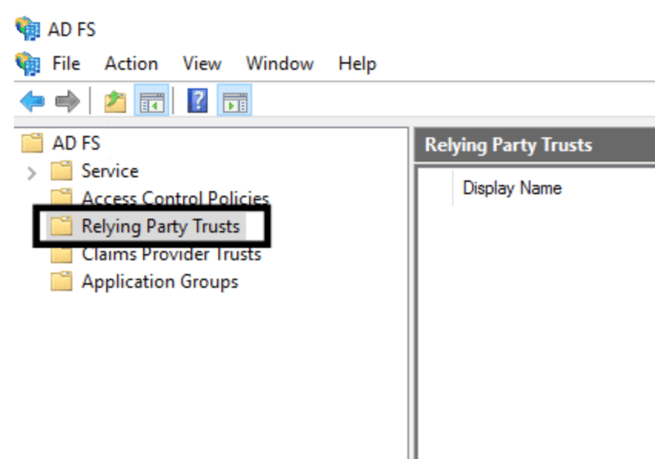This screenshot has height=459, width=655.
Task: Toggle Show/Hide Console Tree toolbar icon
Action: point(152,100)
